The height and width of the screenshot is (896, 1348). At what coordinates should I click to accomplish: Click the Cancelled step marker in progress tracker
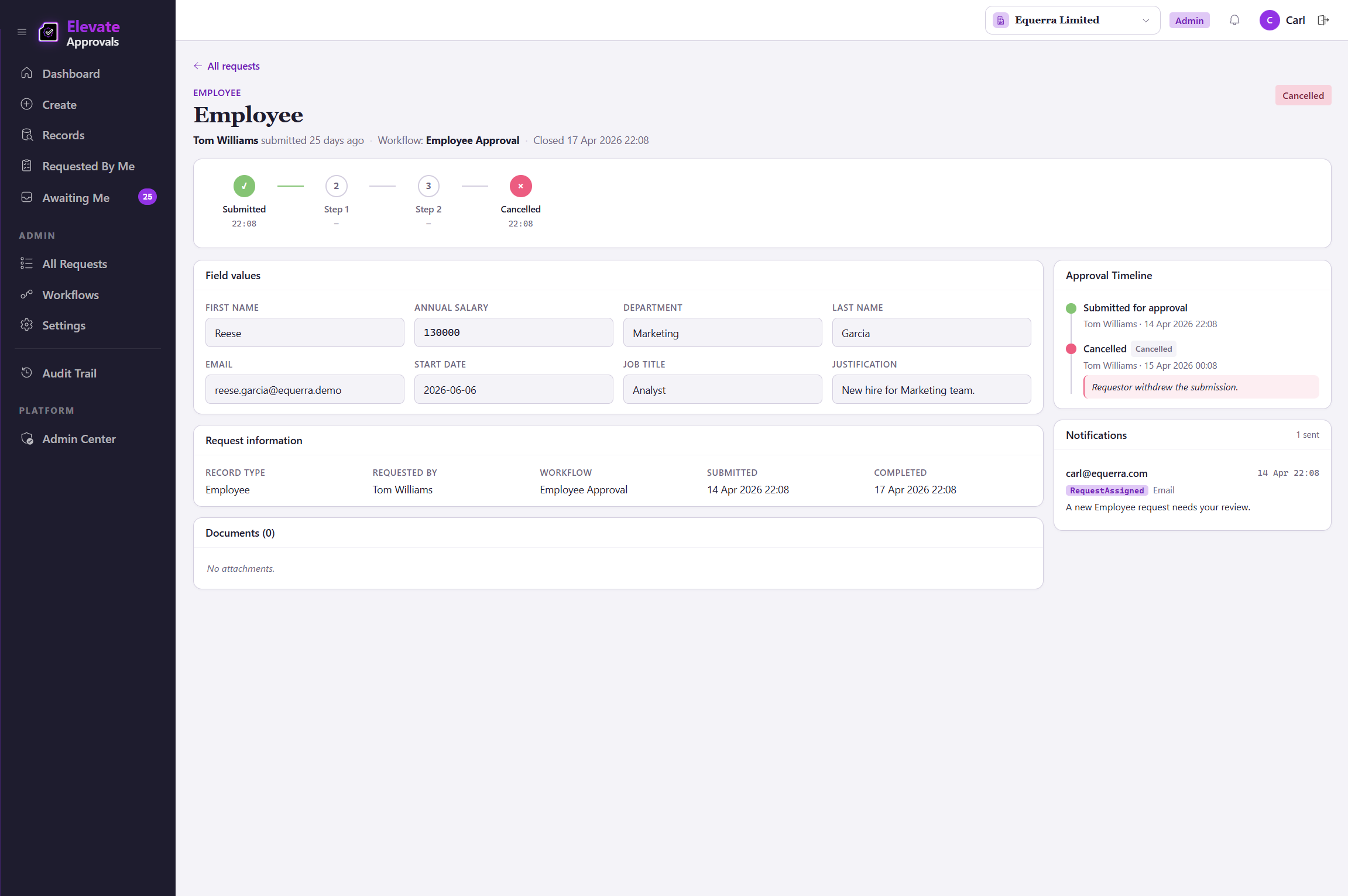coord(520,186)
